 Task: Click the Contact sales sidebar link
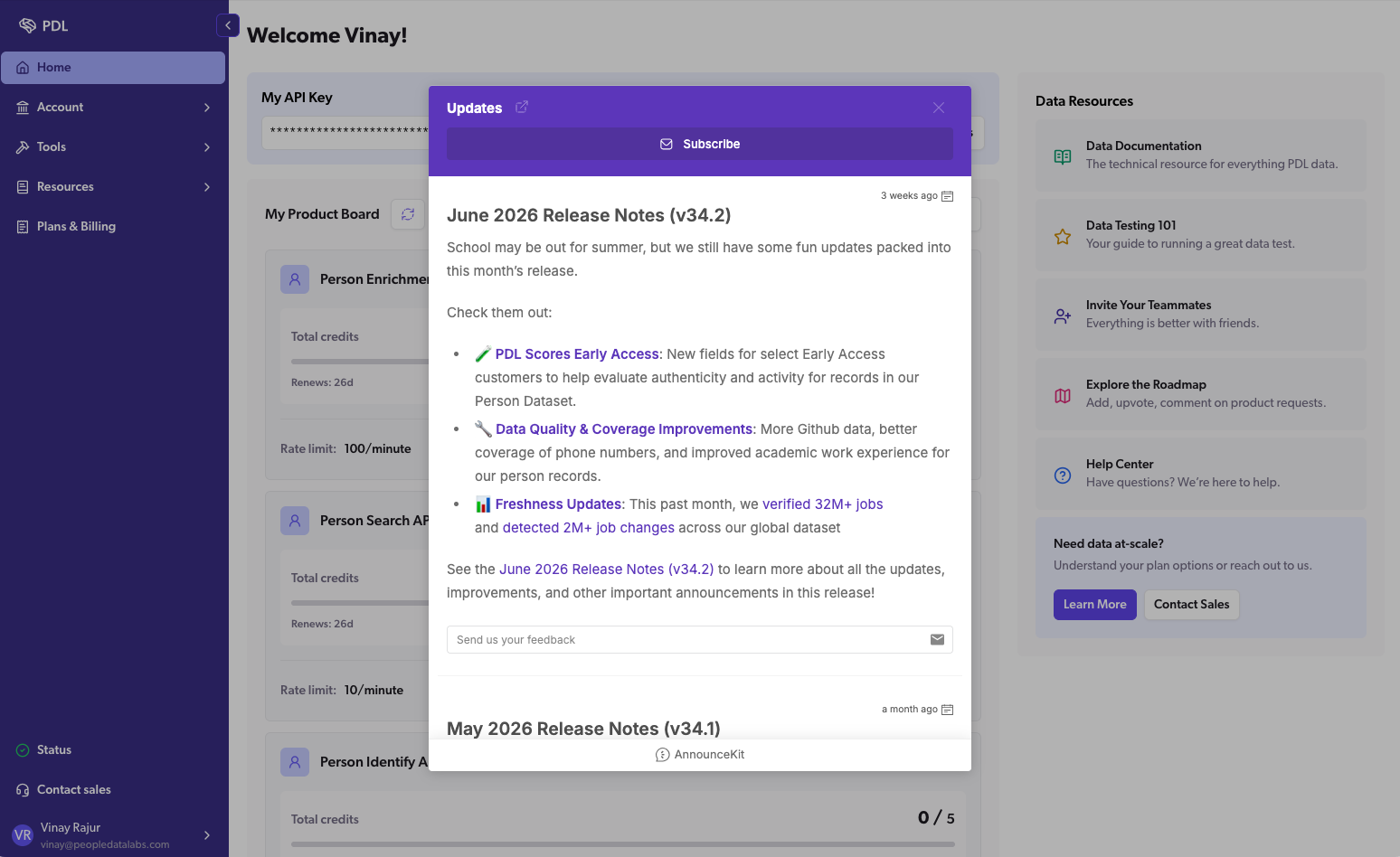point(74,790)
